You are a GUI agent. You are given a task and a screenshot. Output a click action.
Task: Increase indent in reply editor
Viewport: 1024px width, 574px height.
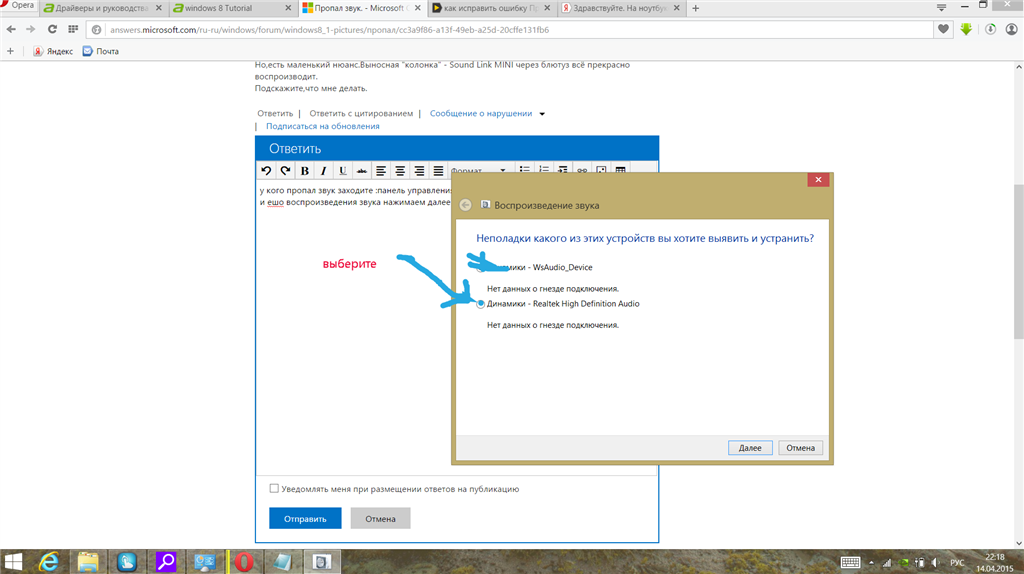point(562,169)
